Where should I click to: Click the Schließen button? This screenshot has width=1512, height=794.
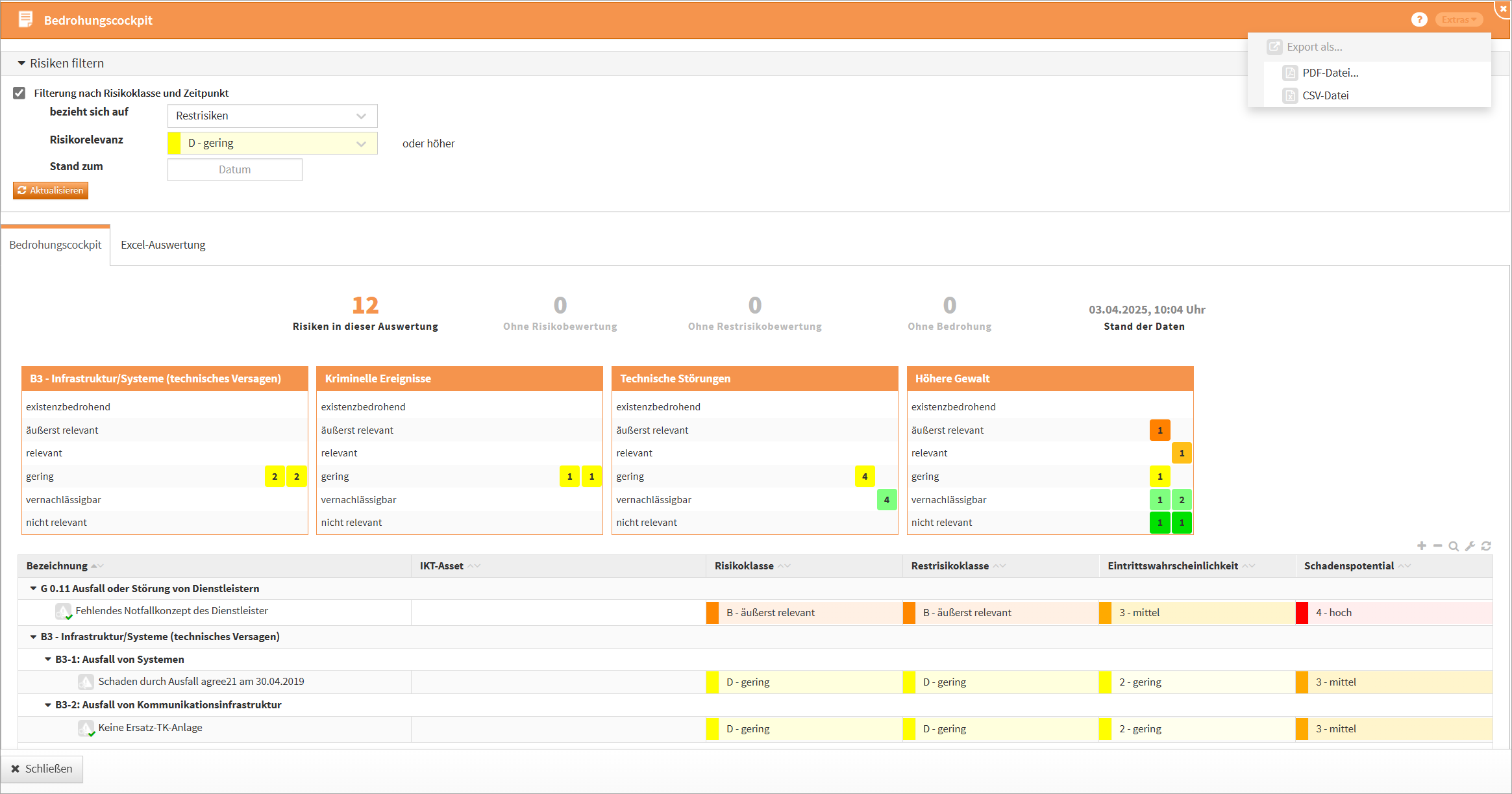42,769
